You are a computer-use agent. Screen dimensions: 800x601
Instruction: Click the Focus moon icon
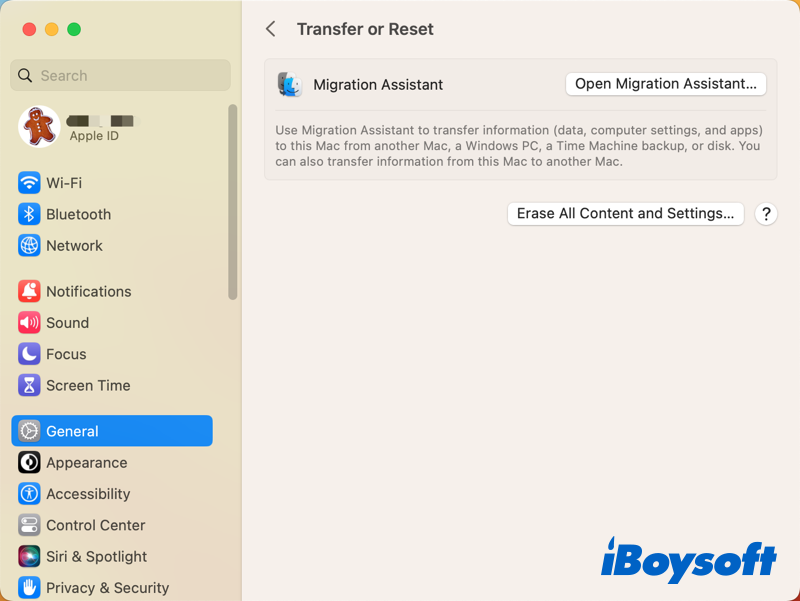coord(29,354)
